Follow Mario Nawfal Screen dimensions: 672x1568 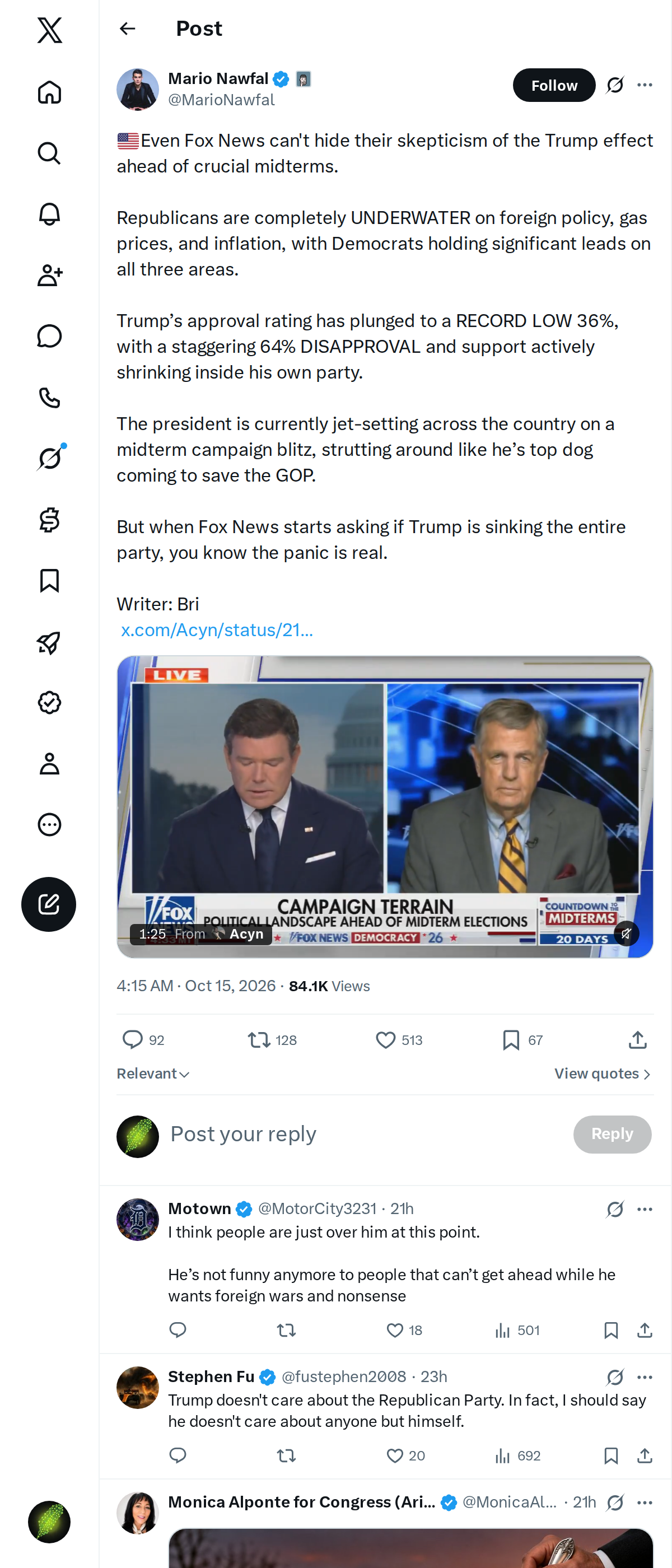554,85
